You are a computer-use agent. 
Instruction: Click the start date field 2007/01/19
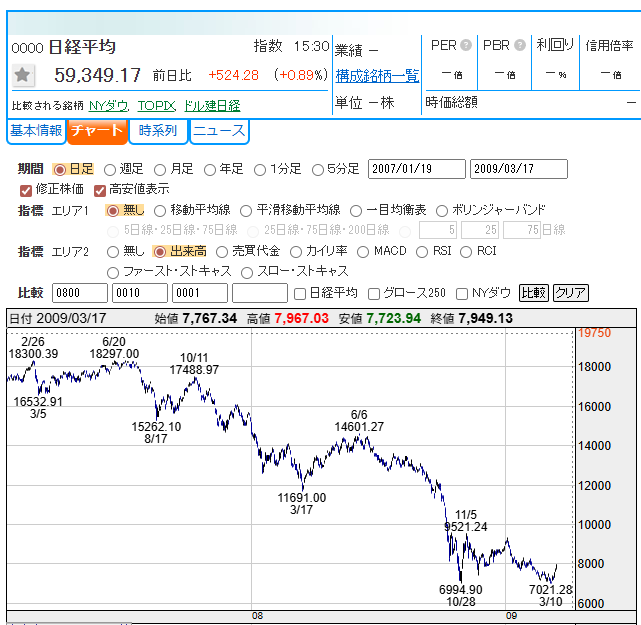click(x=417, y=169)
